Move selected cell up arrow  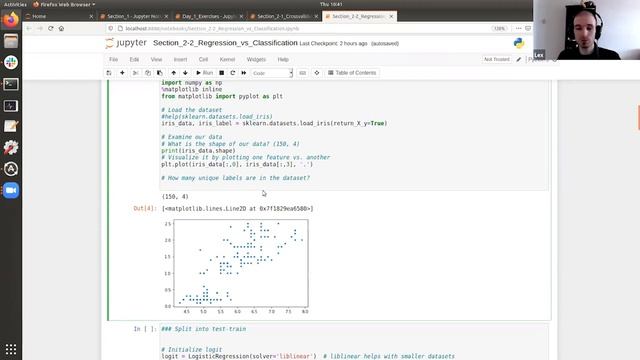173,73
